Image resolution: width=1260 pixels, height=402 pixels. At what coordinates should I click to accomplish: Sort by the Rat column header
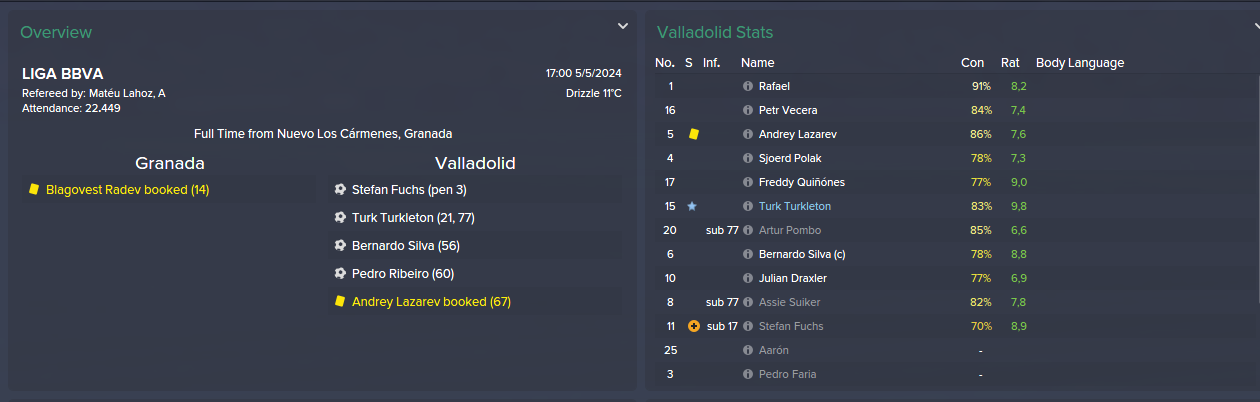pos(1010,62)
